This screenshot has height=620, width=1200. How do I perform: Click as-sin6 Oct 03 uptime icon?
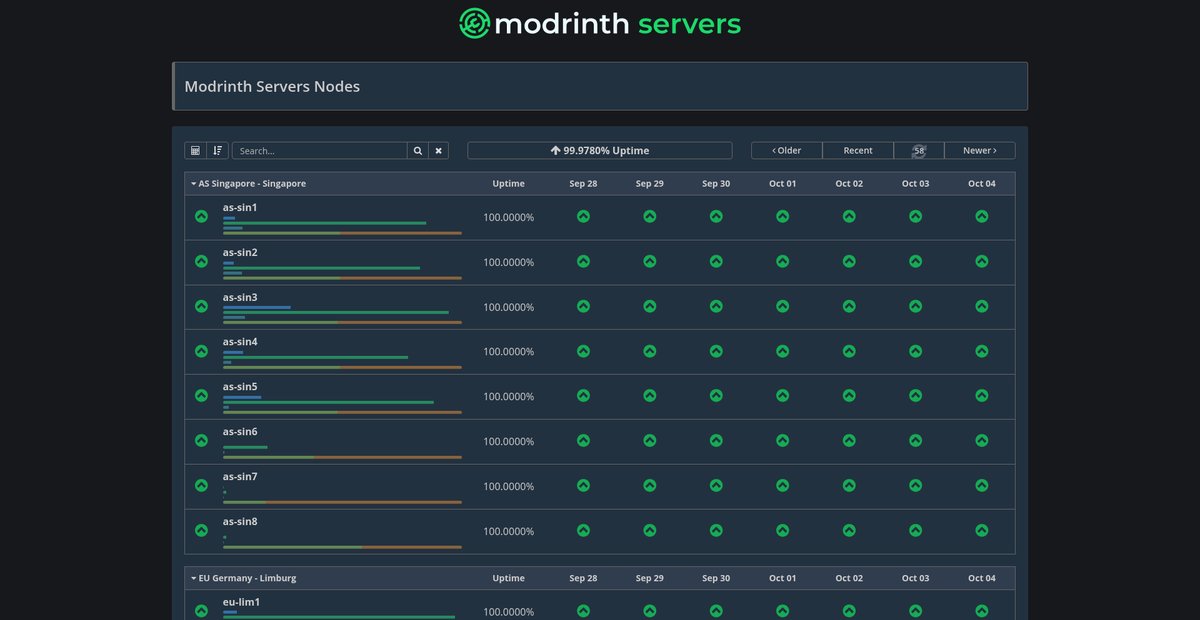(915, 441)
